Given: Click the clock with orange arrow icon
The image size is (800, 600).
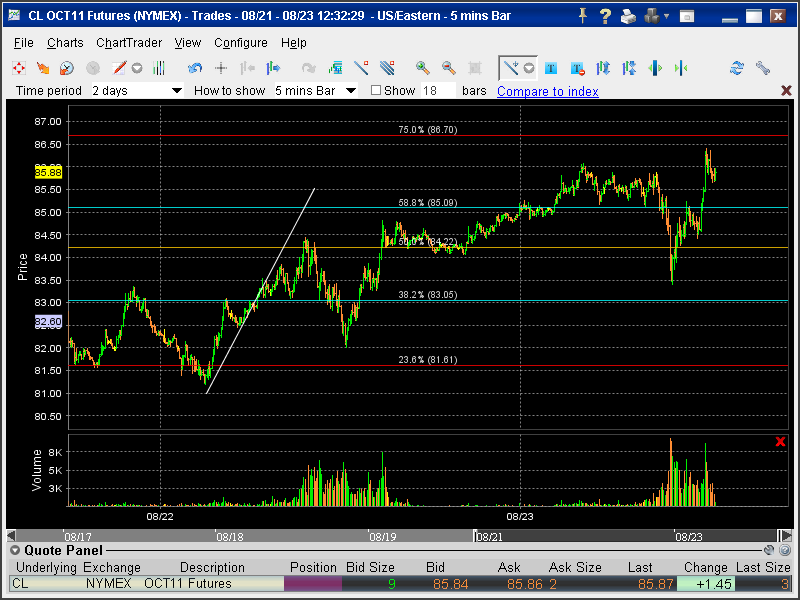Looking at the screenshot, I should (x=67, y=68).
